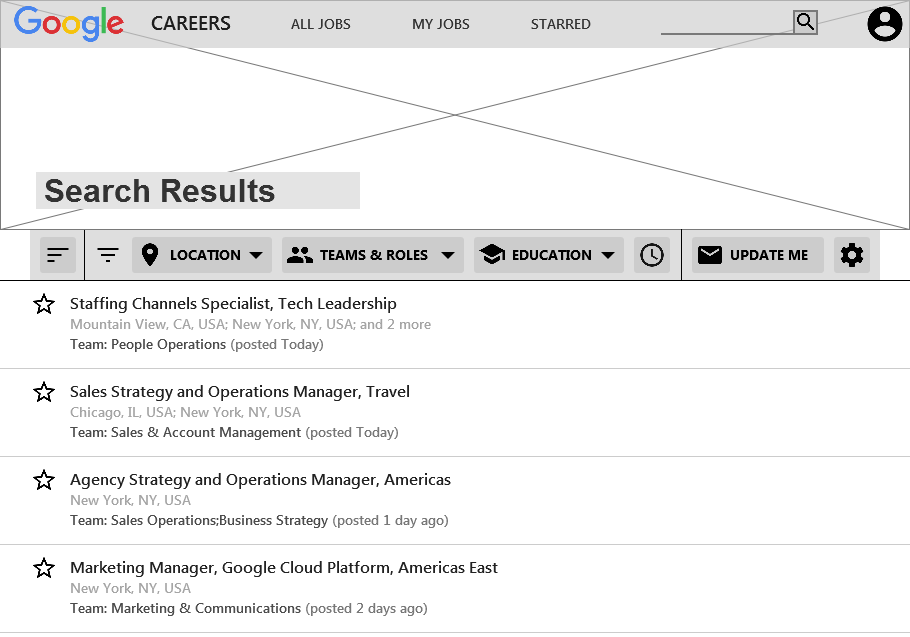Click 'Mountain View, CA, USA' location text
The image size is (910, 637).
pyautogui.click(x=147, y=324)
